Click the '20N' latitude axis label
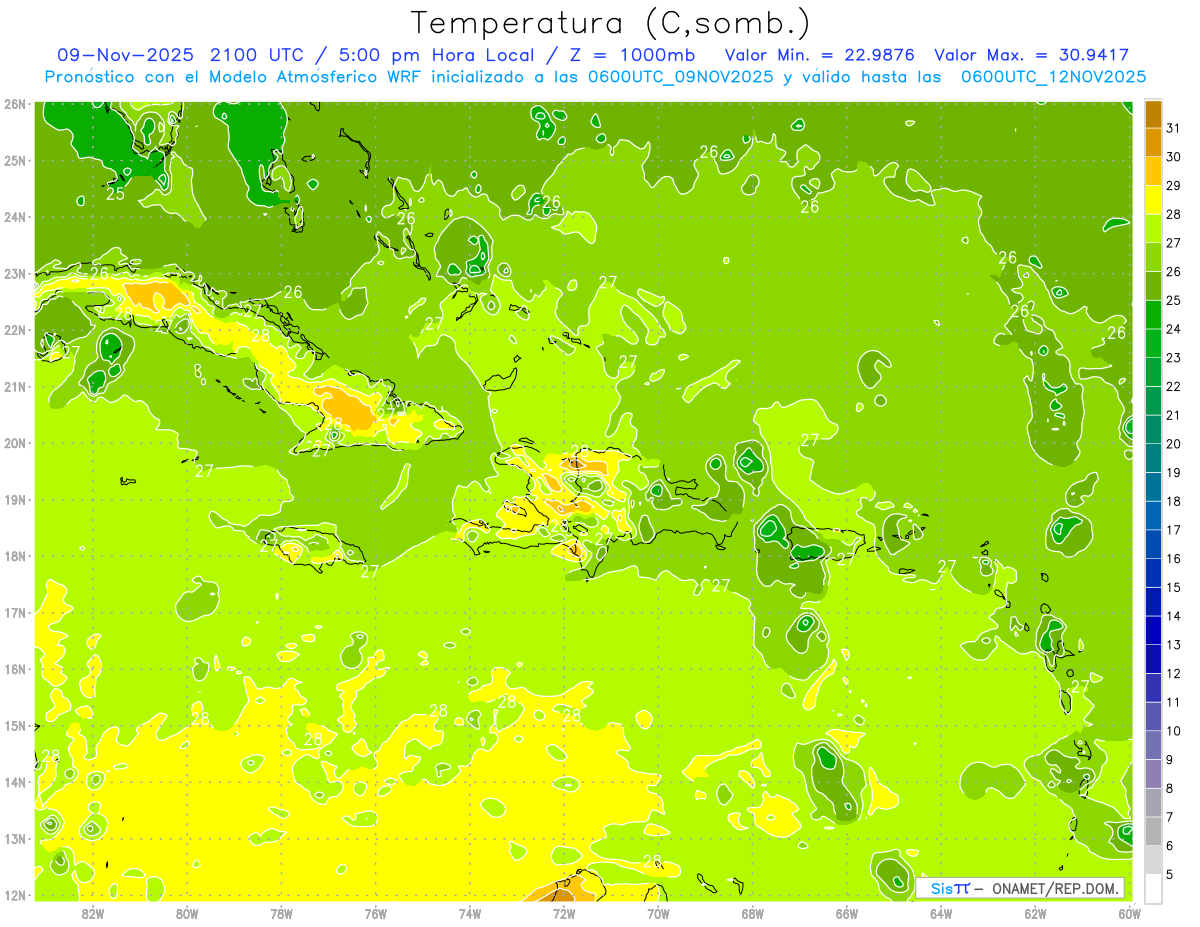1200x927 pixels. pyautogui.click(x=15, y=443)
